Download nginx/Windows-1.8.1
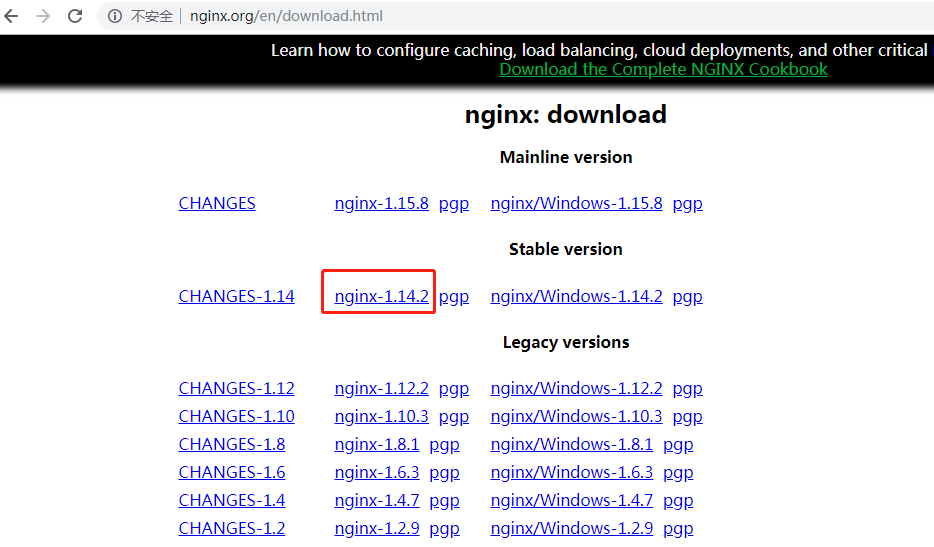This screenshot has width=934, height=547. coord(571,445)
